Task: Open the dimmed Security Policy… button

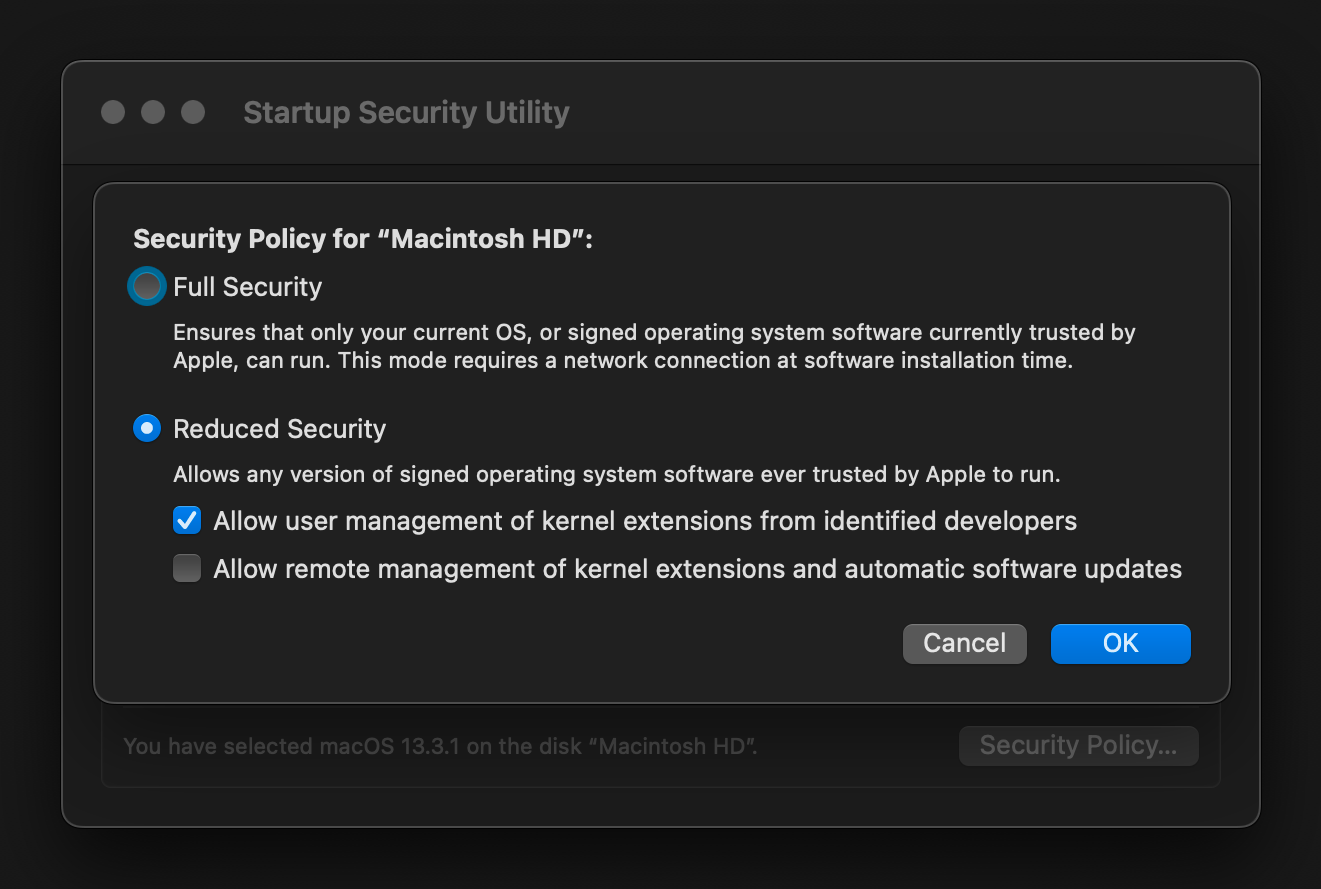Action: point(1078,746)
